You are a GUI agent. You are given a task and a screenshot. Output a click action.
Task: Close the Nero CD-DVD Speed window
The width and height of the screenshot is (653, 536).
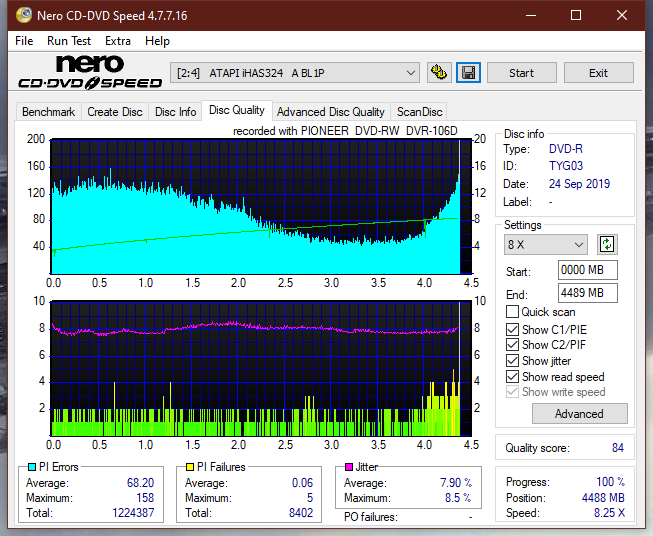pos(622,15)
